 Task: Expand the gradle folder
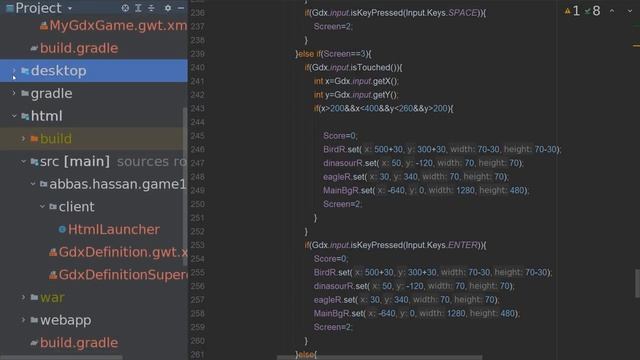14,93
